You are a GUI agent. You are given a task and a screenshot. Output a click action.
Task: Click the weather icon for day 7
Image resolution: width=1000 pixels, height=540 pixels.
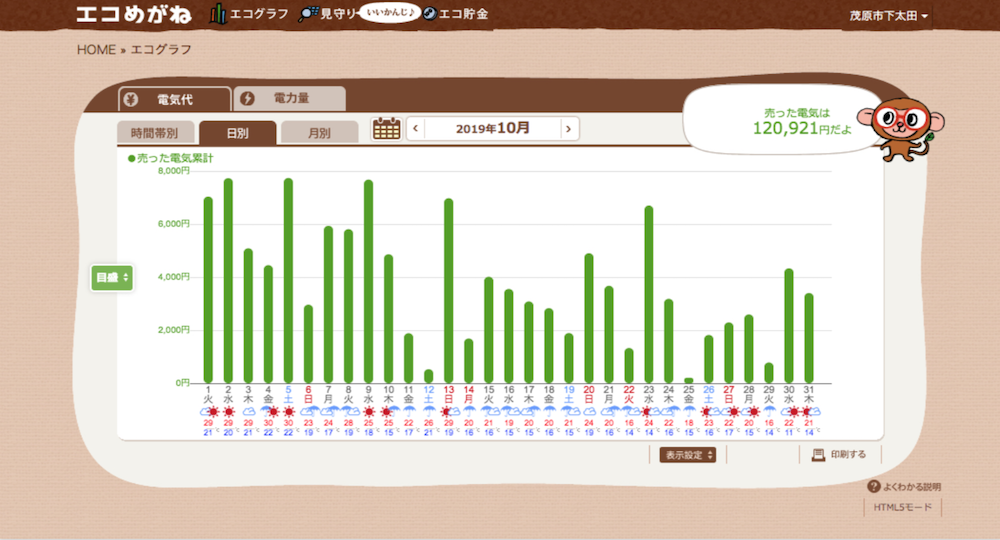(x=328, y=412)
